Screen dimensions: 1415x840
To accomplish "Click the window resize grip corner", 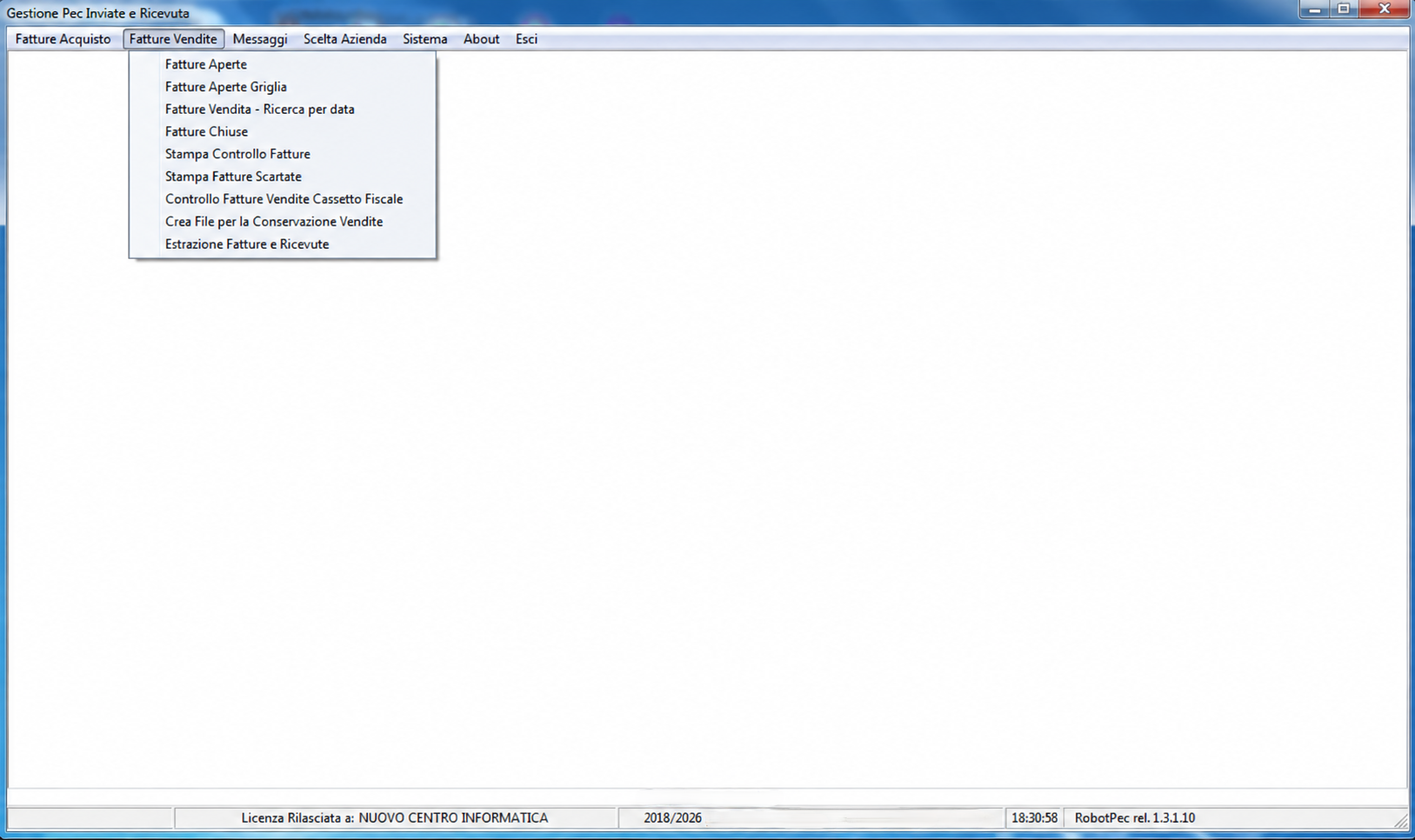I will pos(1400,821).
